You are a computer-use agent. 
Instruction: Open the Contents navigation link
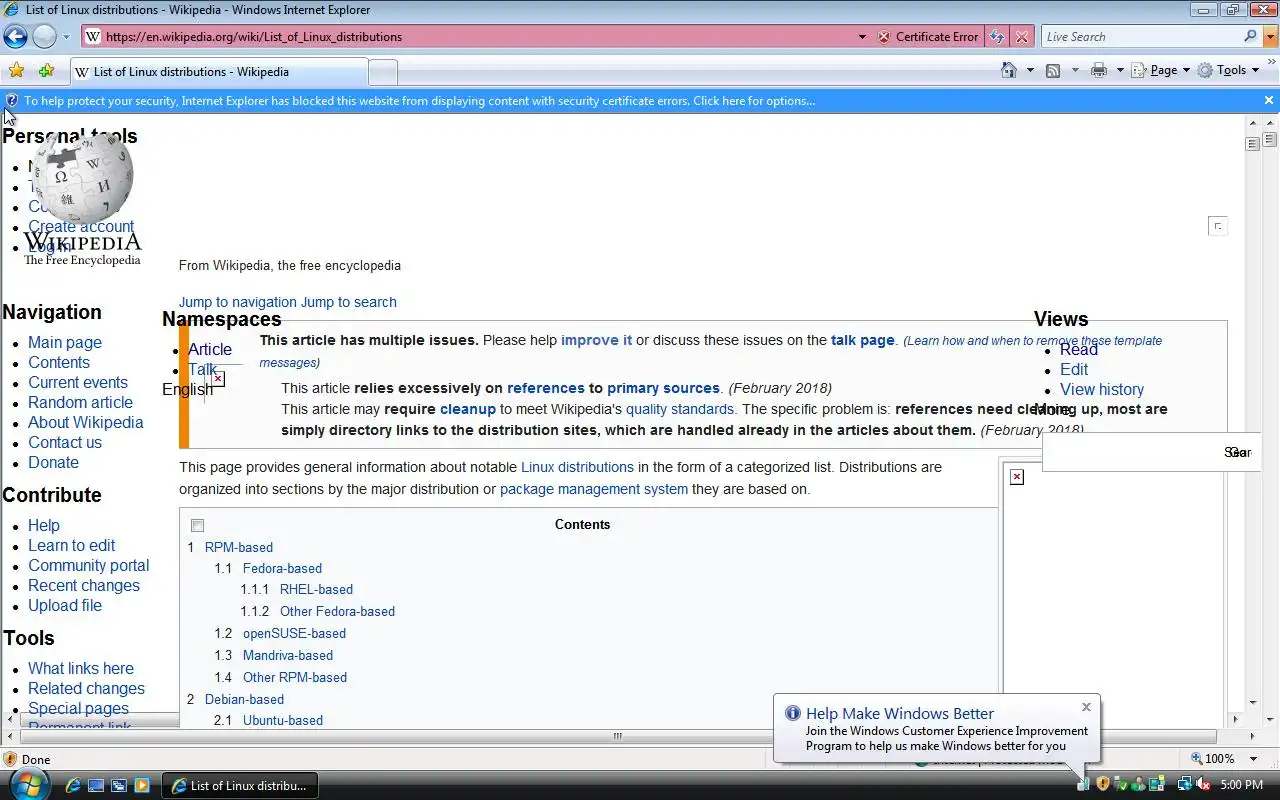[59, 363]
